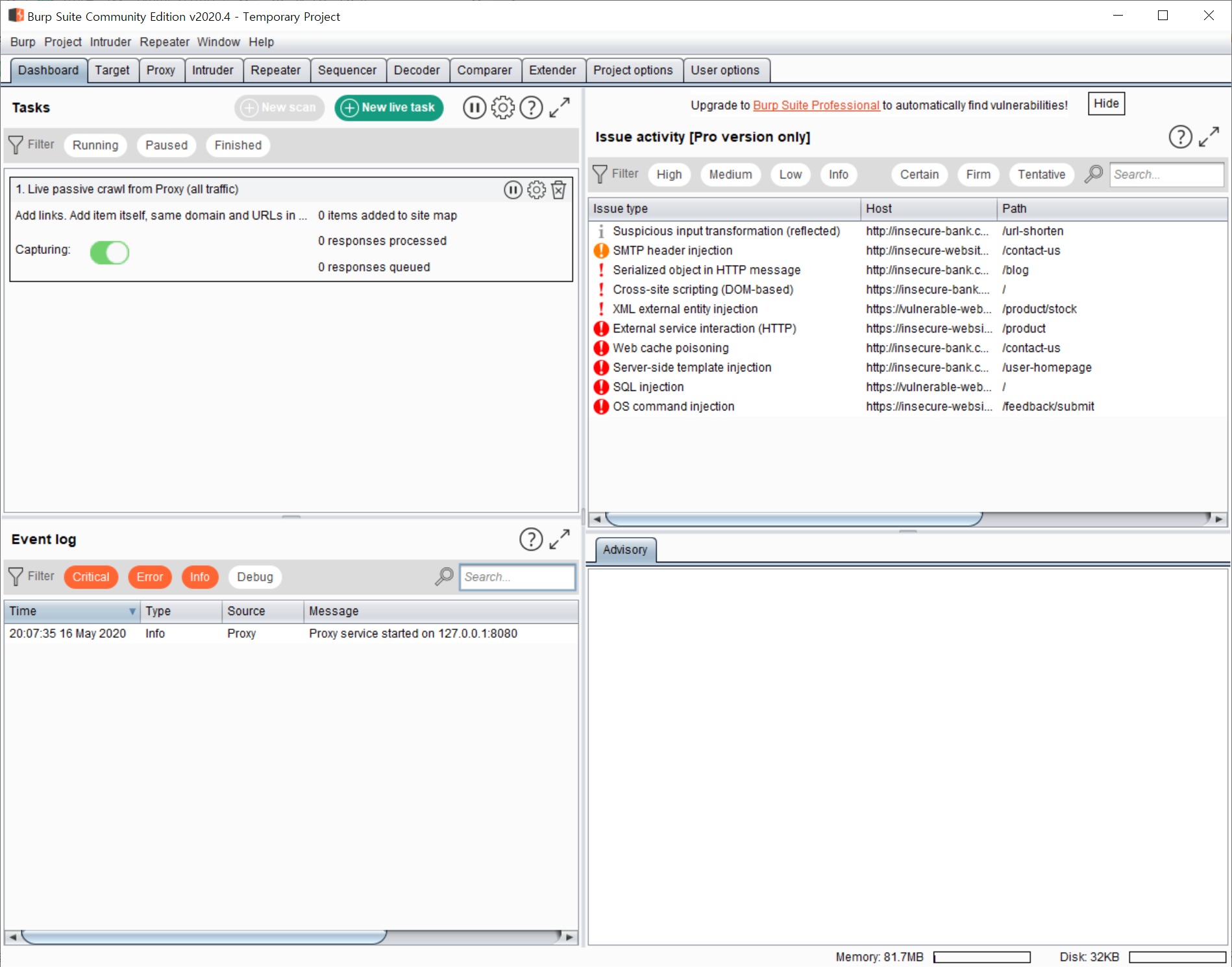Click the Event log filter funnel icon
This screenshot has width=1232, height=967.
click(x=16, y=577)
